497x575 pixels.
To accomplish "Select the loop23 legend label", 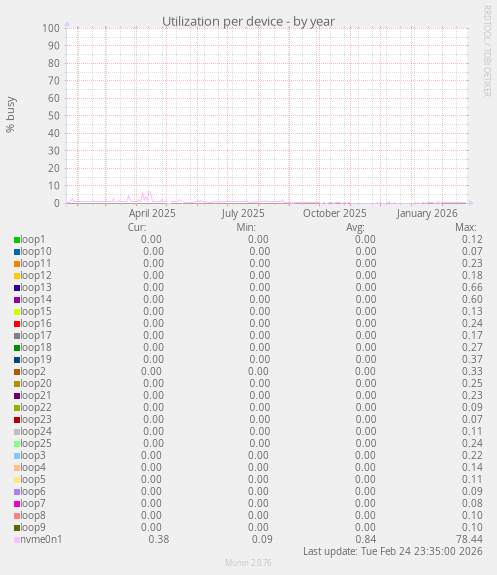I will point(36,420).
